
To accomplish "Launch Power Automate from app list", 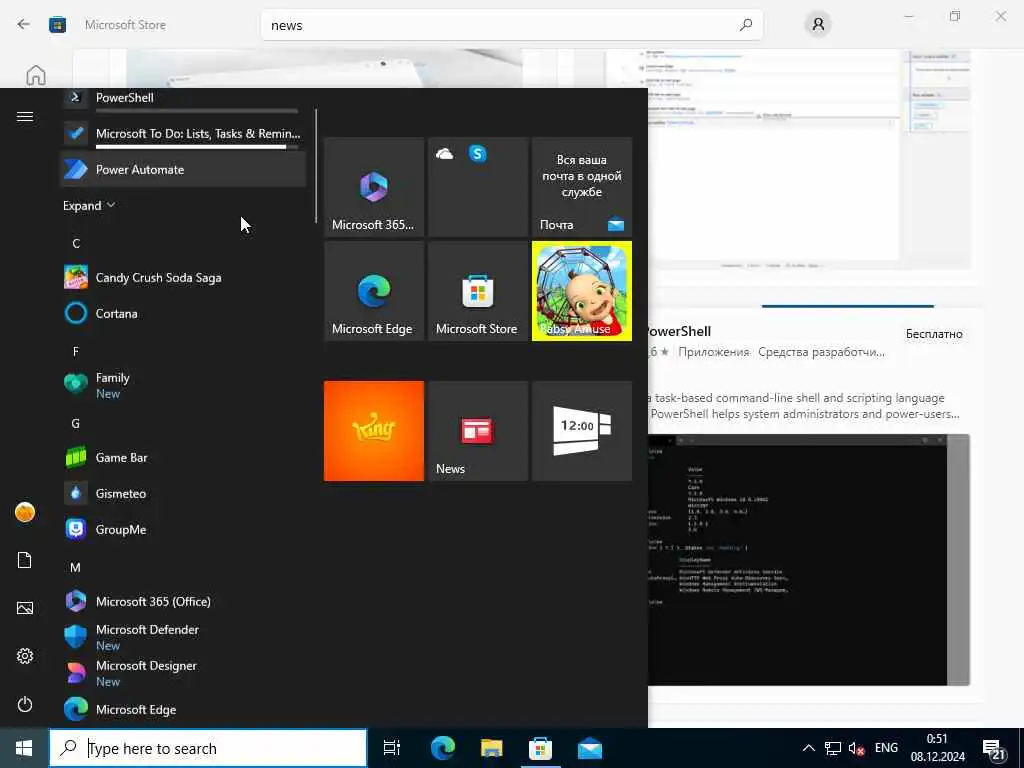I will tap(183, 169).
